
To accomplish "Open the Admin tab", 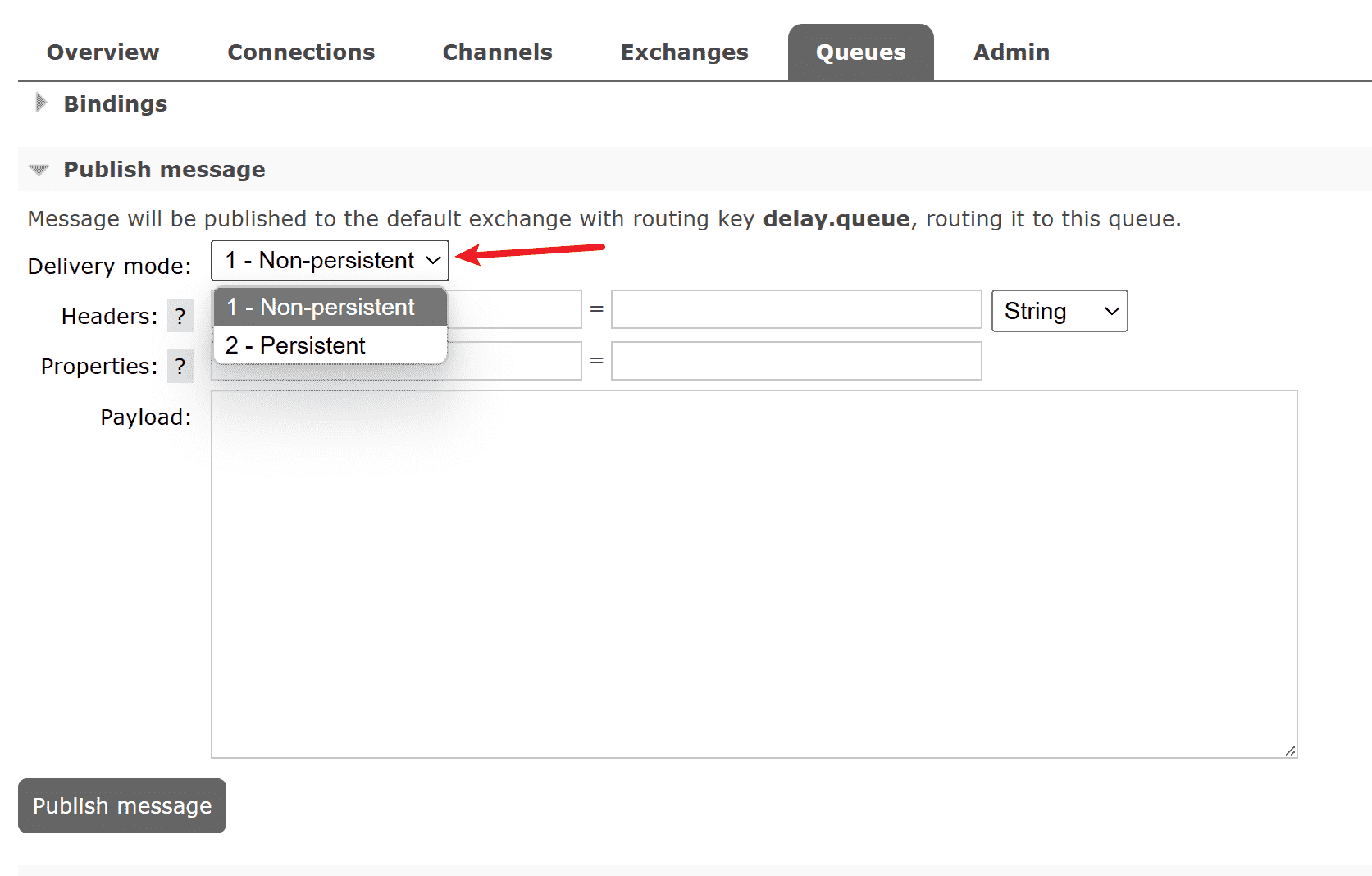I will (x=1011, y=52).
